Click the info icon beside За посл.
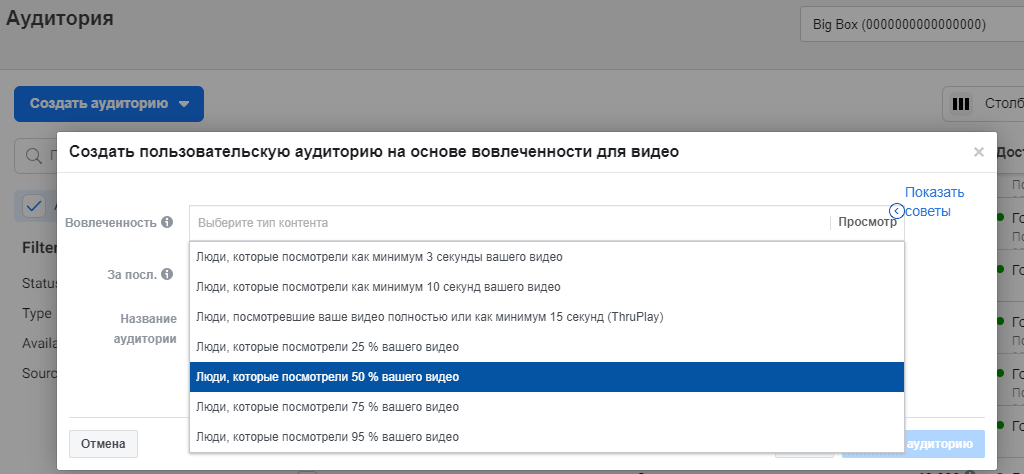 coord(167,274)
